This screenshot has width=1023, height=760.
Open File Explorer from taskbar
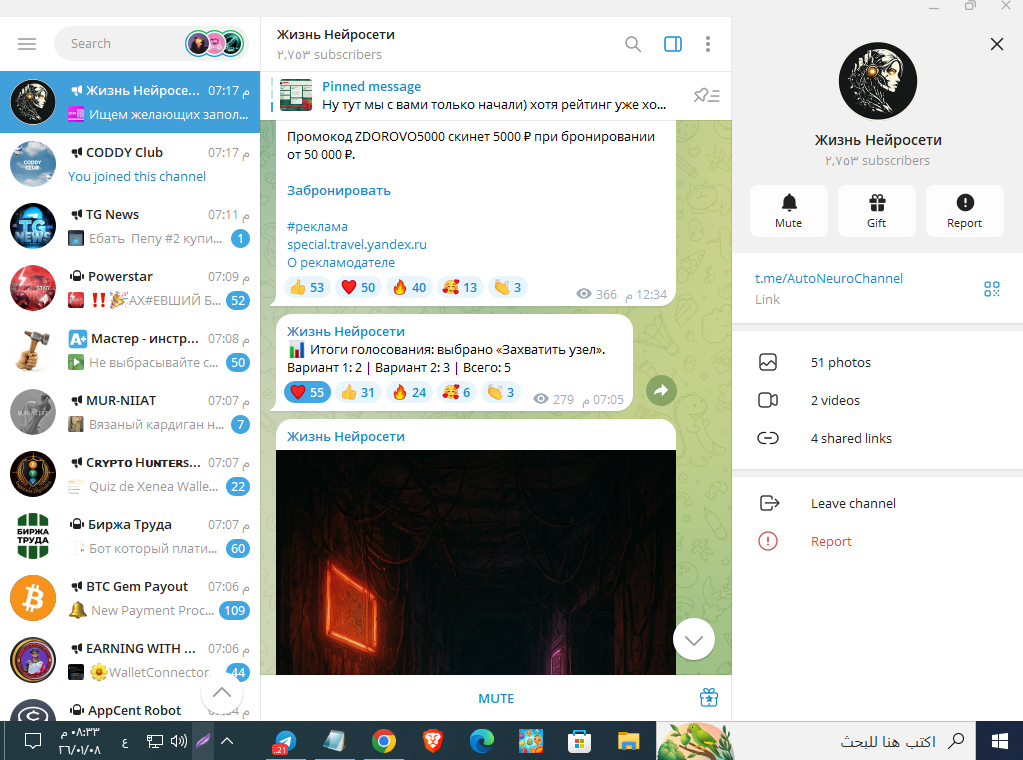tap(628, 742)
